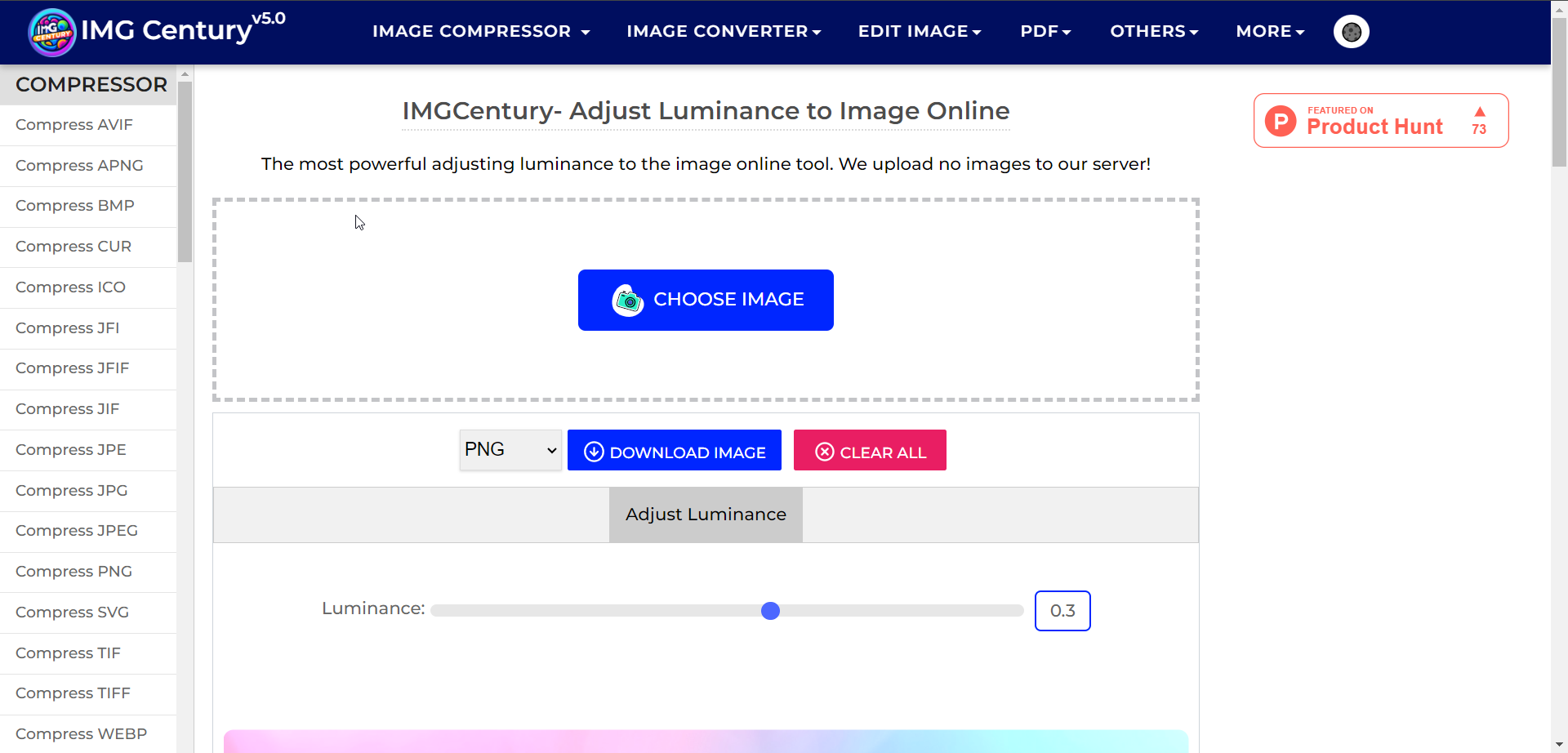The width and height of the screenshot is (1568, 753).
Task: Click the circled X icon on Clear All
Action: click(x=825, y=451)
